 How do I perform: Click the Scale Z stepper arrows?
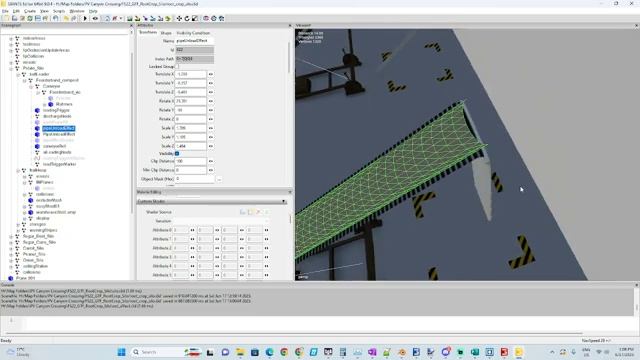(211, 146)
